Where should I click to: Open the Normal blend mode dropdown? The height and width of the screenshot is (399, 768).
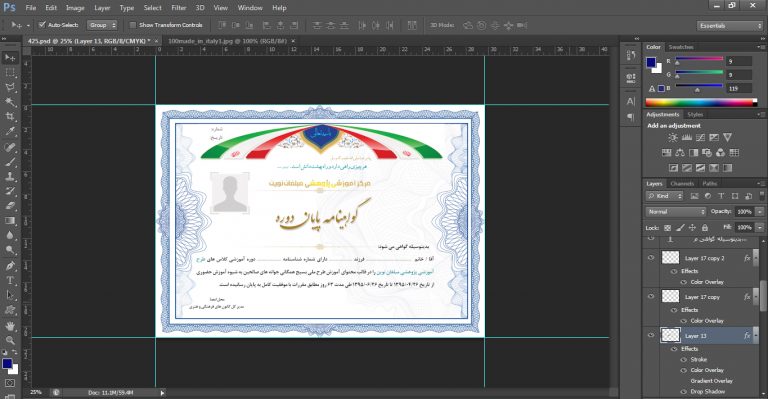(675, 212)
